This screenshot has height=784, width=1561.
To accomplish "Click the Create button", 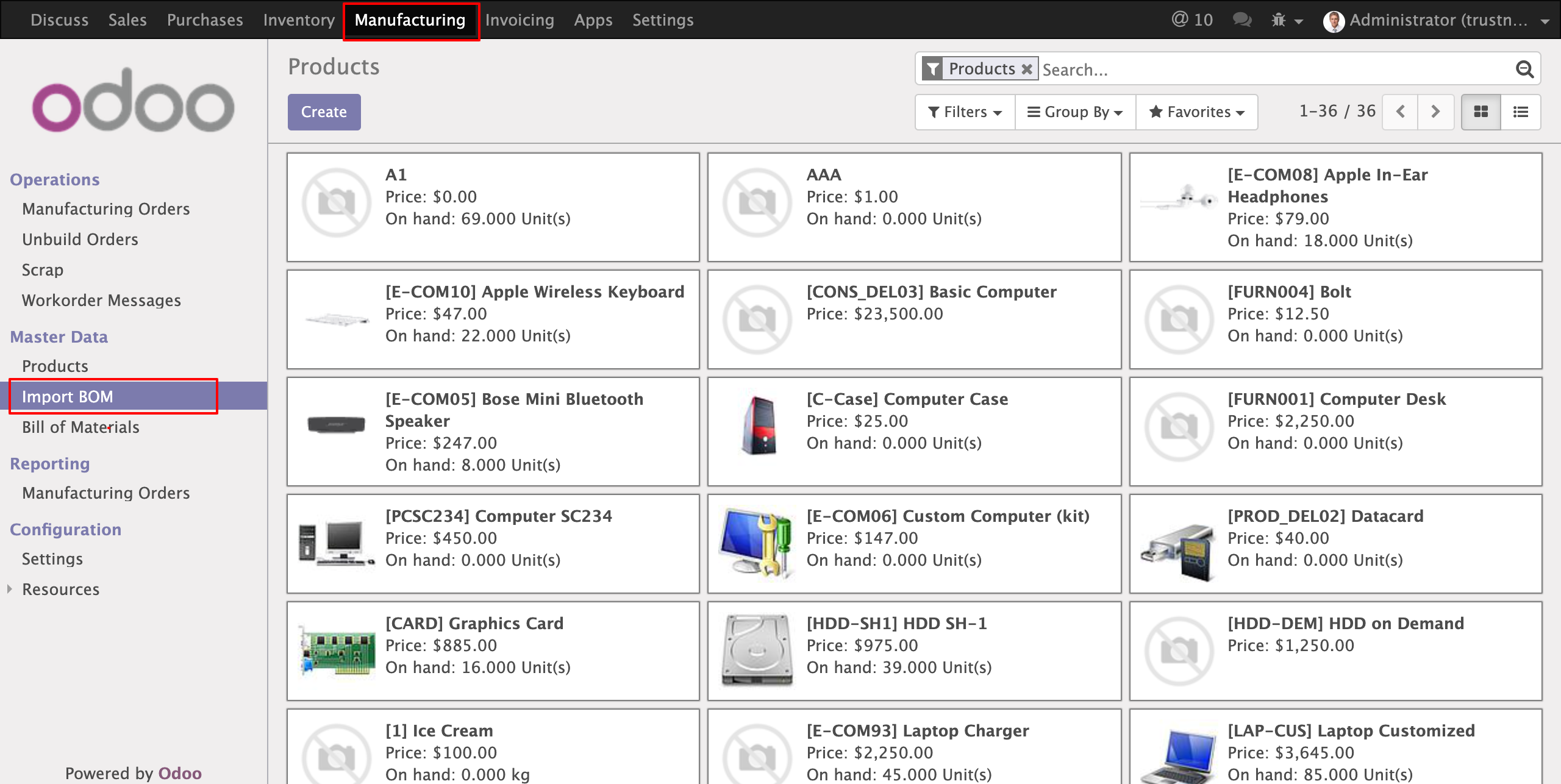I will click(324, 112).
